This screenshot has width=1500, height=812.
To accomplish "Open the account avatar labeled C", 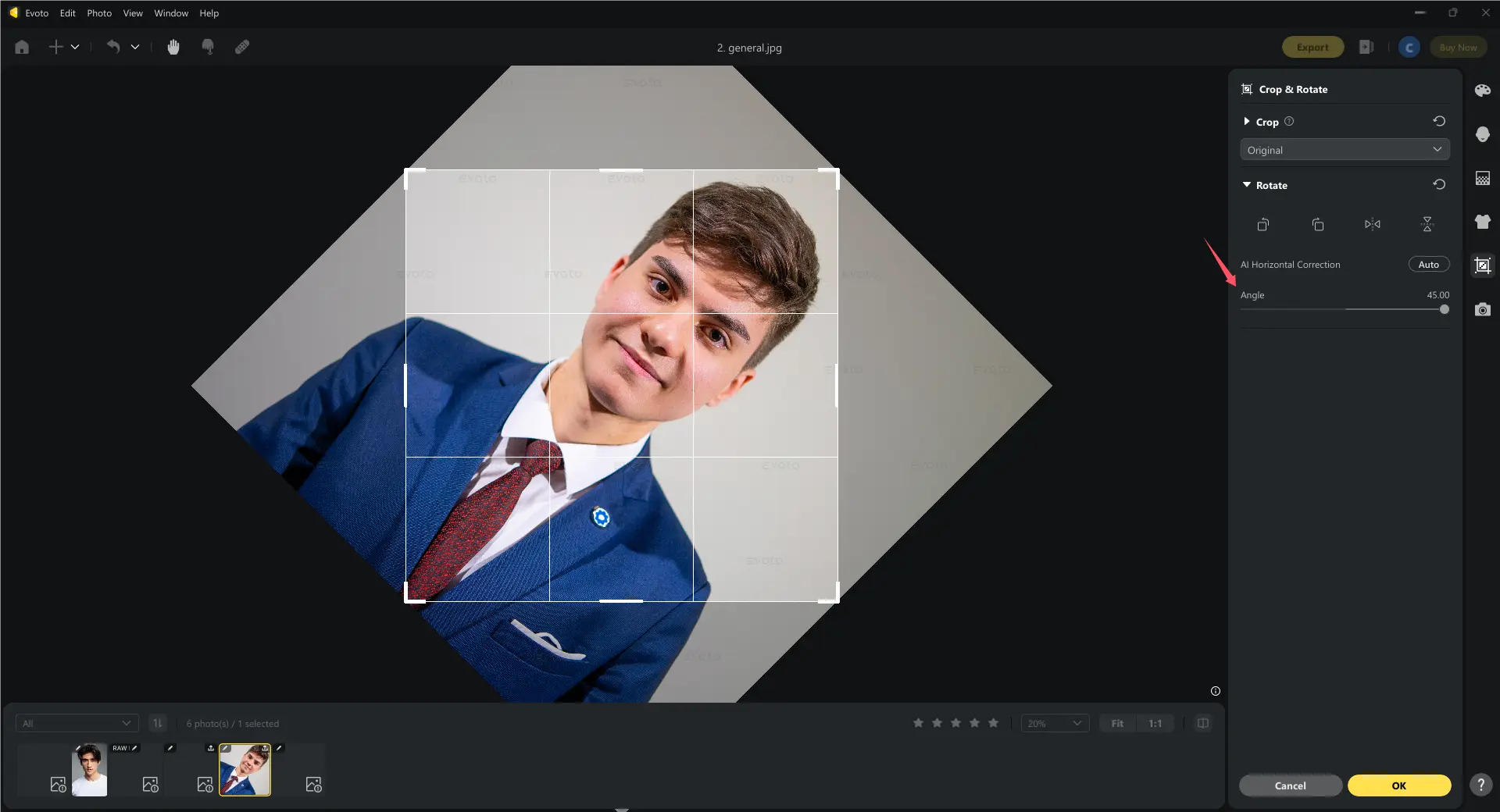I will point(1409,48).
